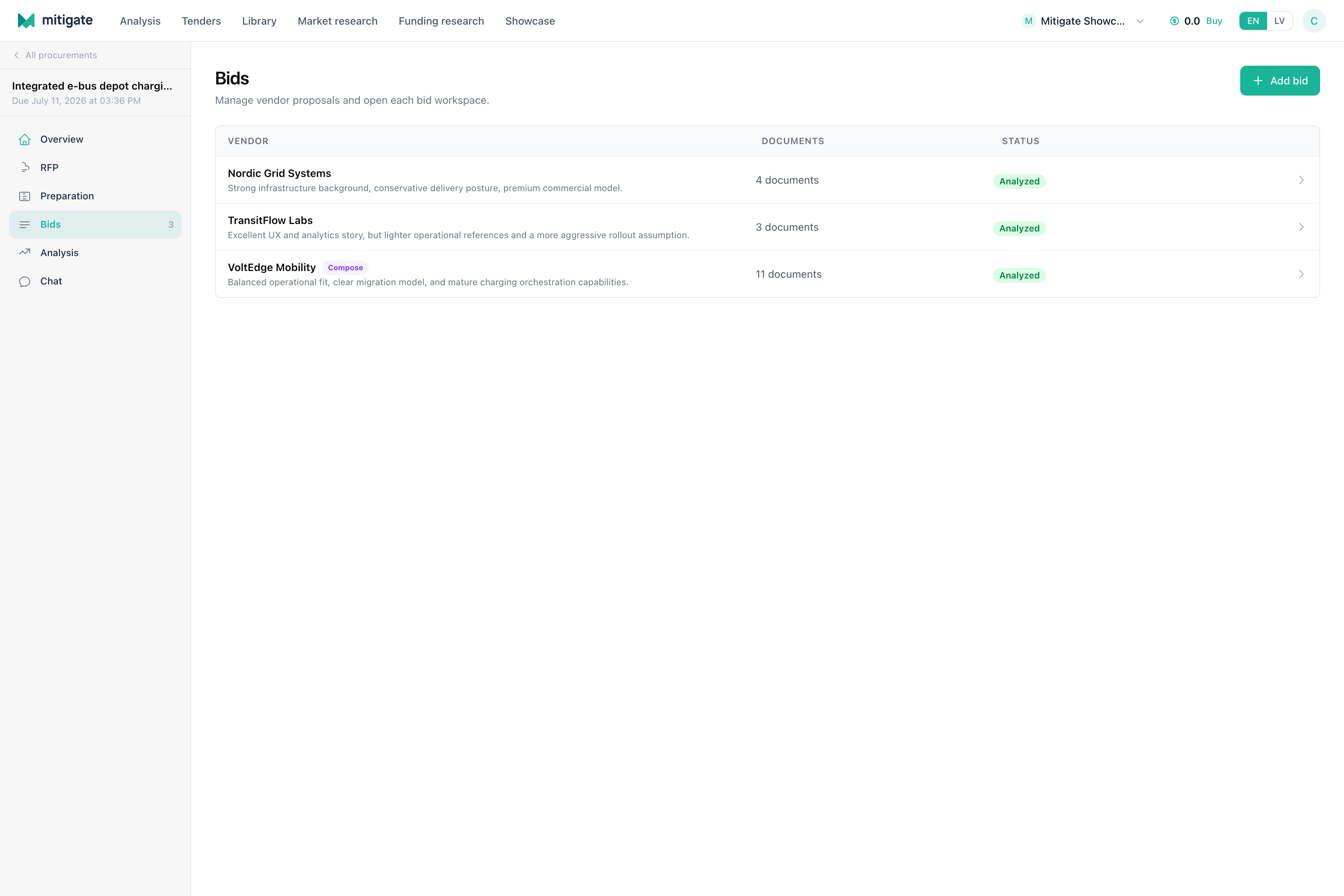Click the Bids count badge 3
The width and height of the screenshot is (1344, 896).
coord(170,225)
